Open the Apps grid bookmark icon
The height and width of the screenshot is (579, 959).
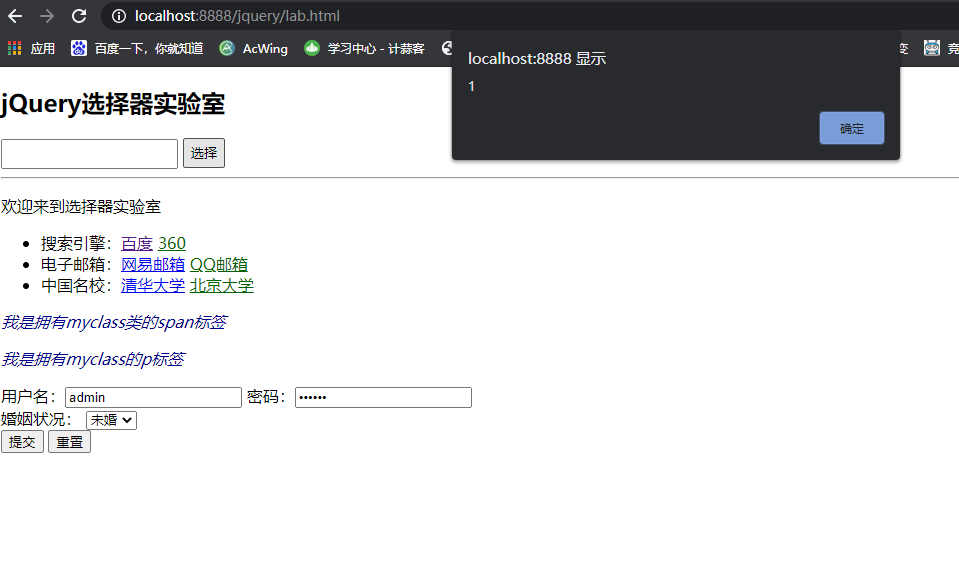[15, 48]
